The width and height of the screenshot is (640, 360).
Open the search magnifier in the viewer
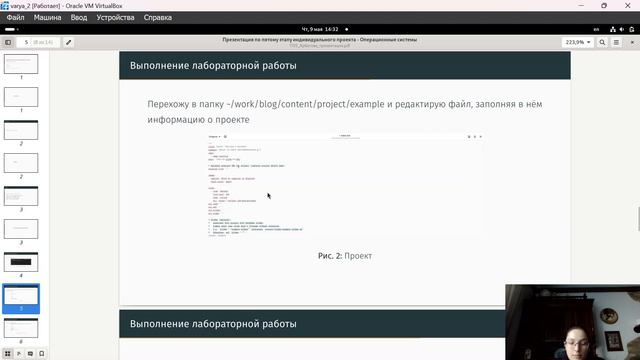[x=602, y=42]
